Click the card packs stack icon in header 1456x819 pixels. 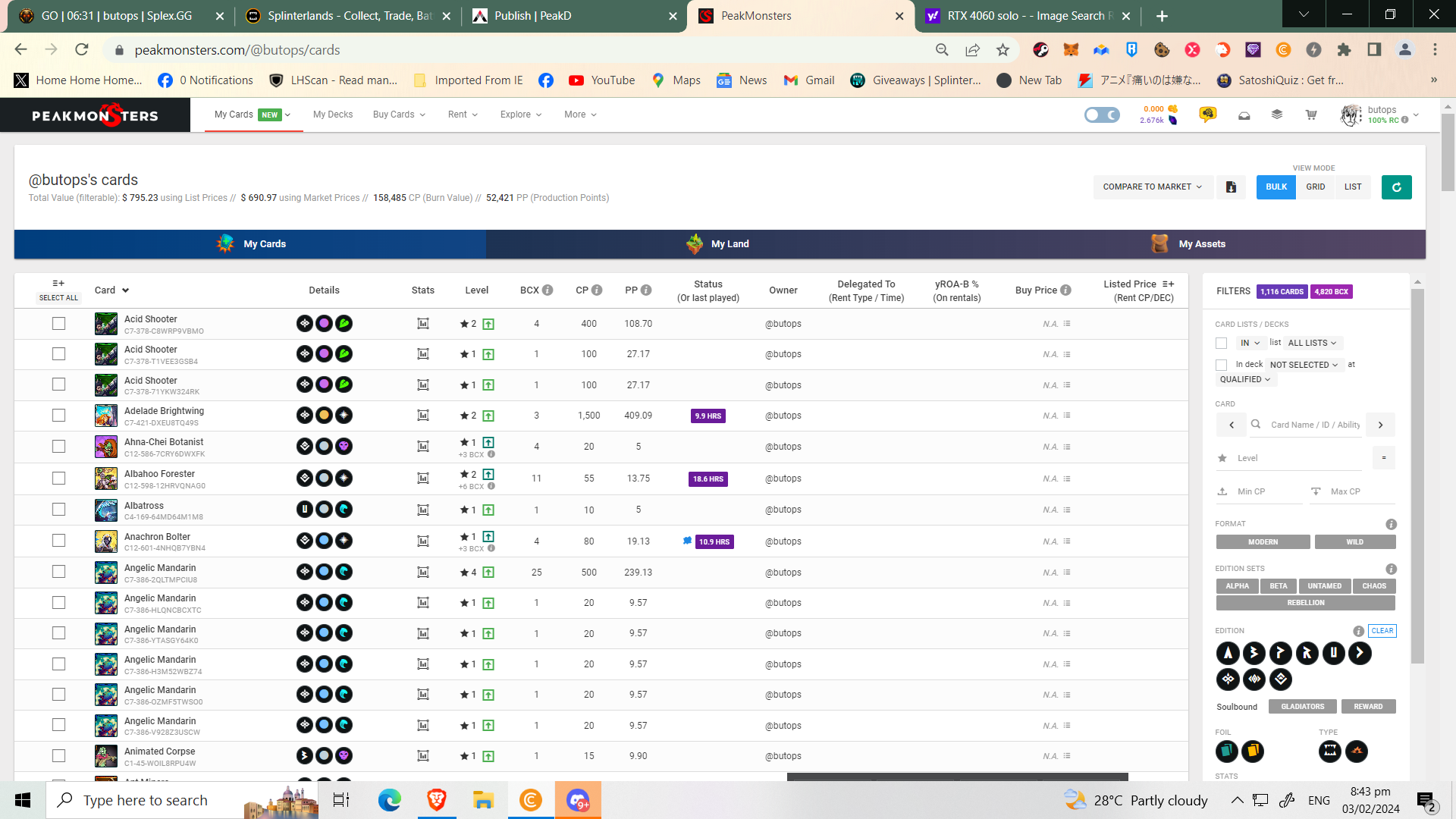(x=1277, y=115)
